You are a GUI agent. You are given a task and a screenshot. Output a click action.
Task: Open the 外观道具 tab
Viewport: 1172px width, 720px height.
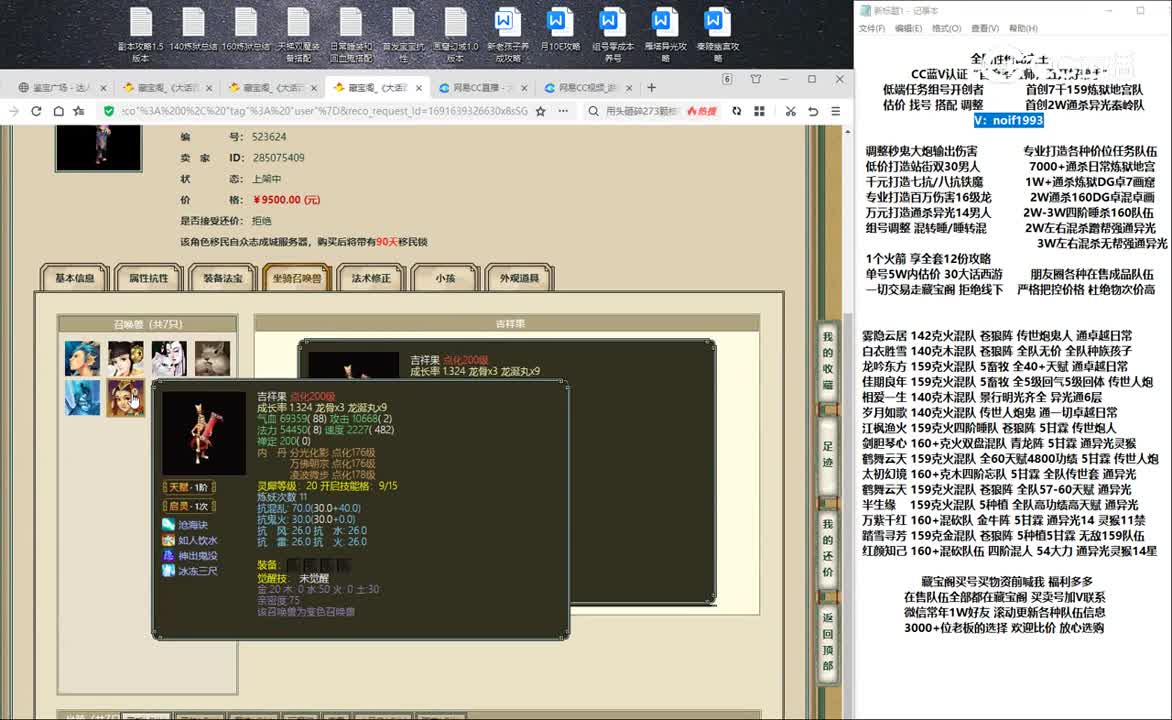point(519,278)
